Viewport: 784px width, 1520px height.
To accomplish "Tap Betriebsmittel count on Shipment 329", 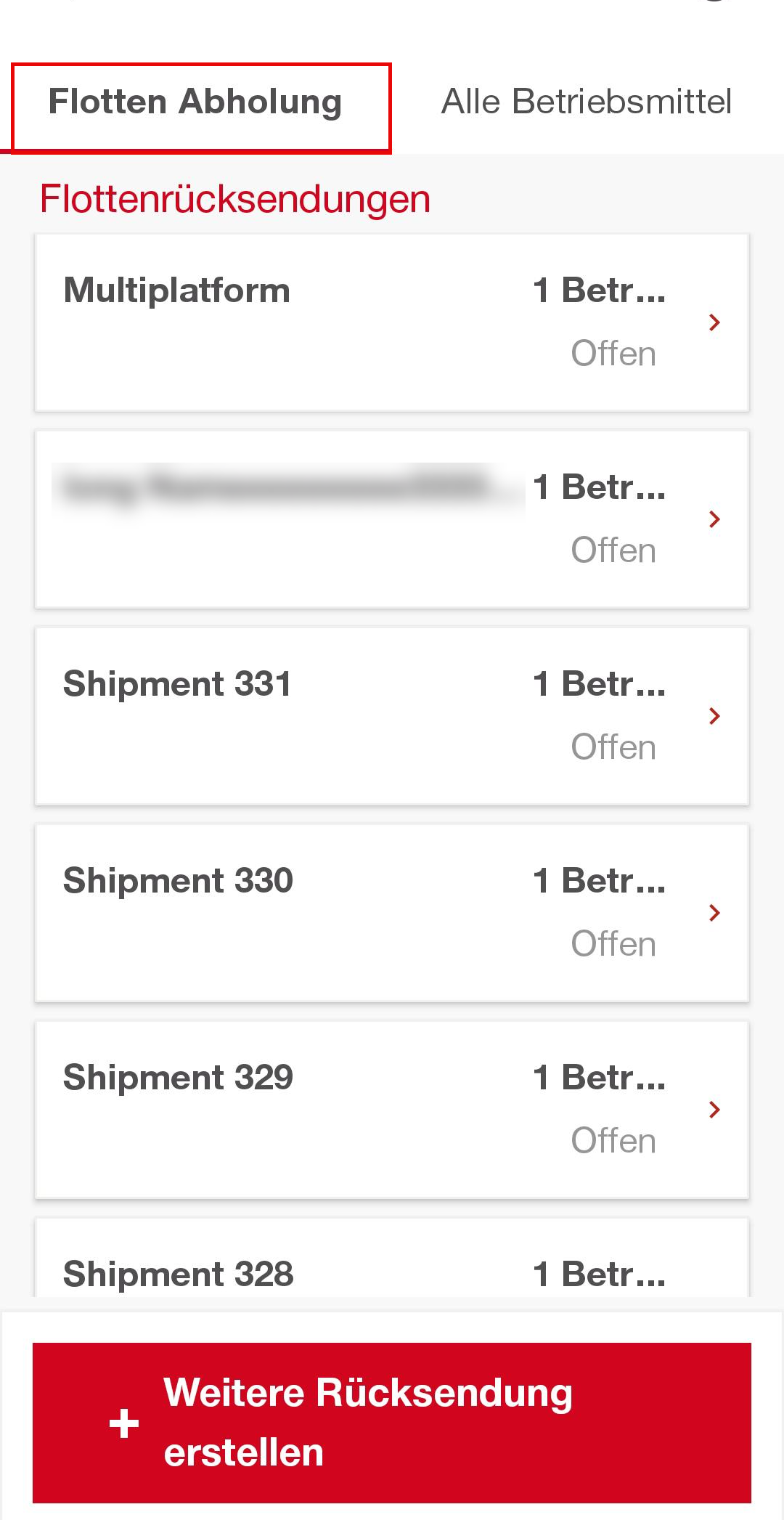I will pos(599,1078).
